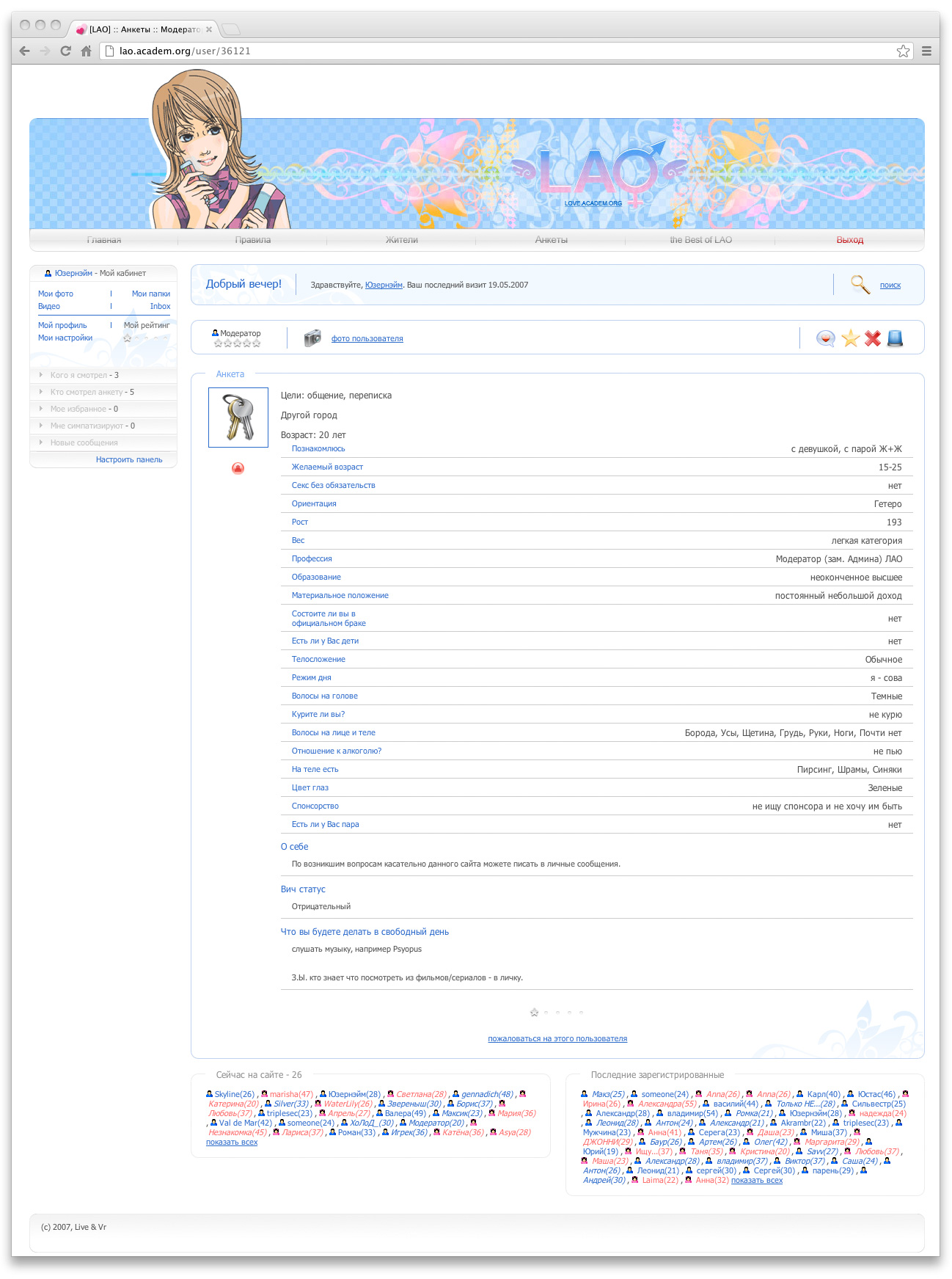Open a new browser tab
952x1279 pixels.
coord(230,29)
